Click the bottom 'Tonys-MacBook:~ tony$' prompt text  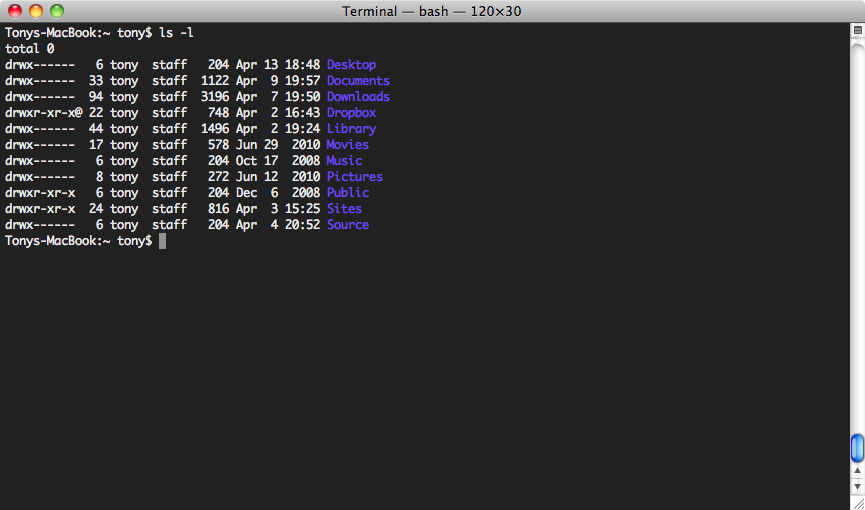tap(78, 241)
